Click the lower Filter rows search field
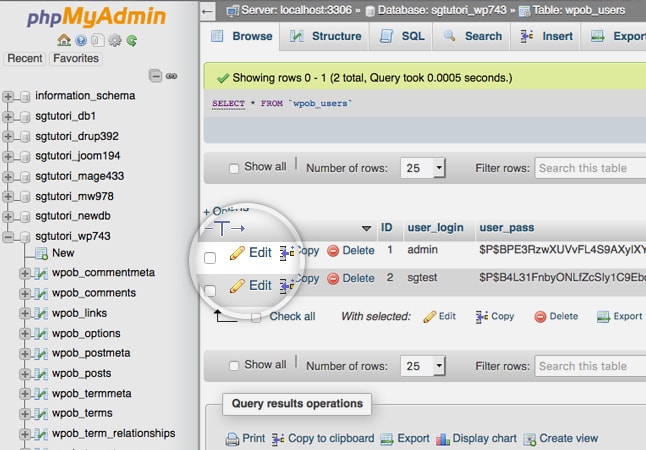Viewport: 646px width, 450px height. coord(590,366)
